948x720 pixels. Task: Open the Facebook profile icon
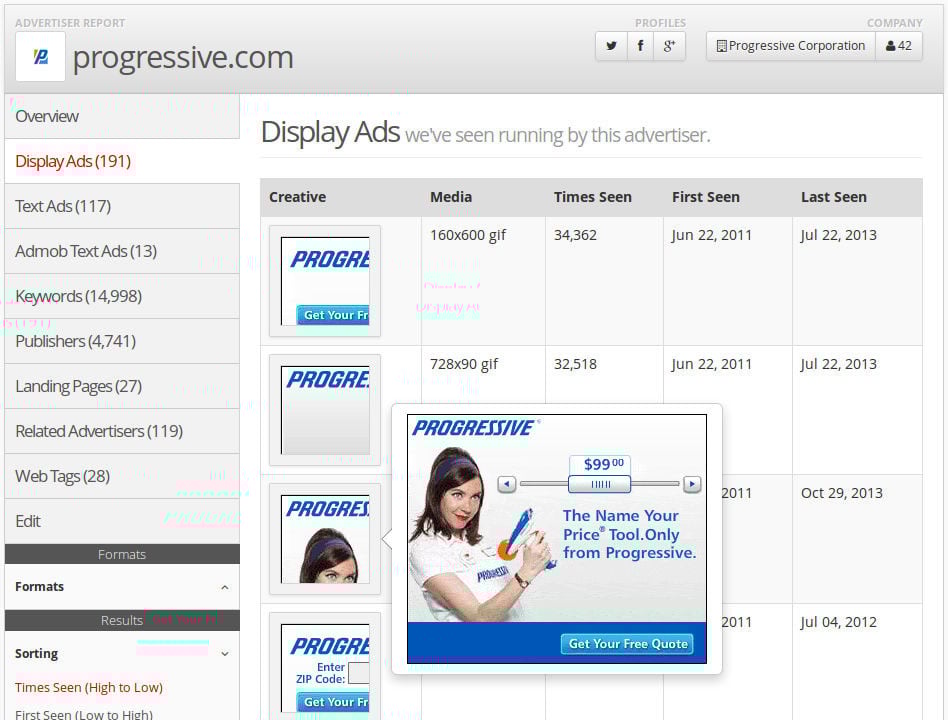tap(640, 46)
